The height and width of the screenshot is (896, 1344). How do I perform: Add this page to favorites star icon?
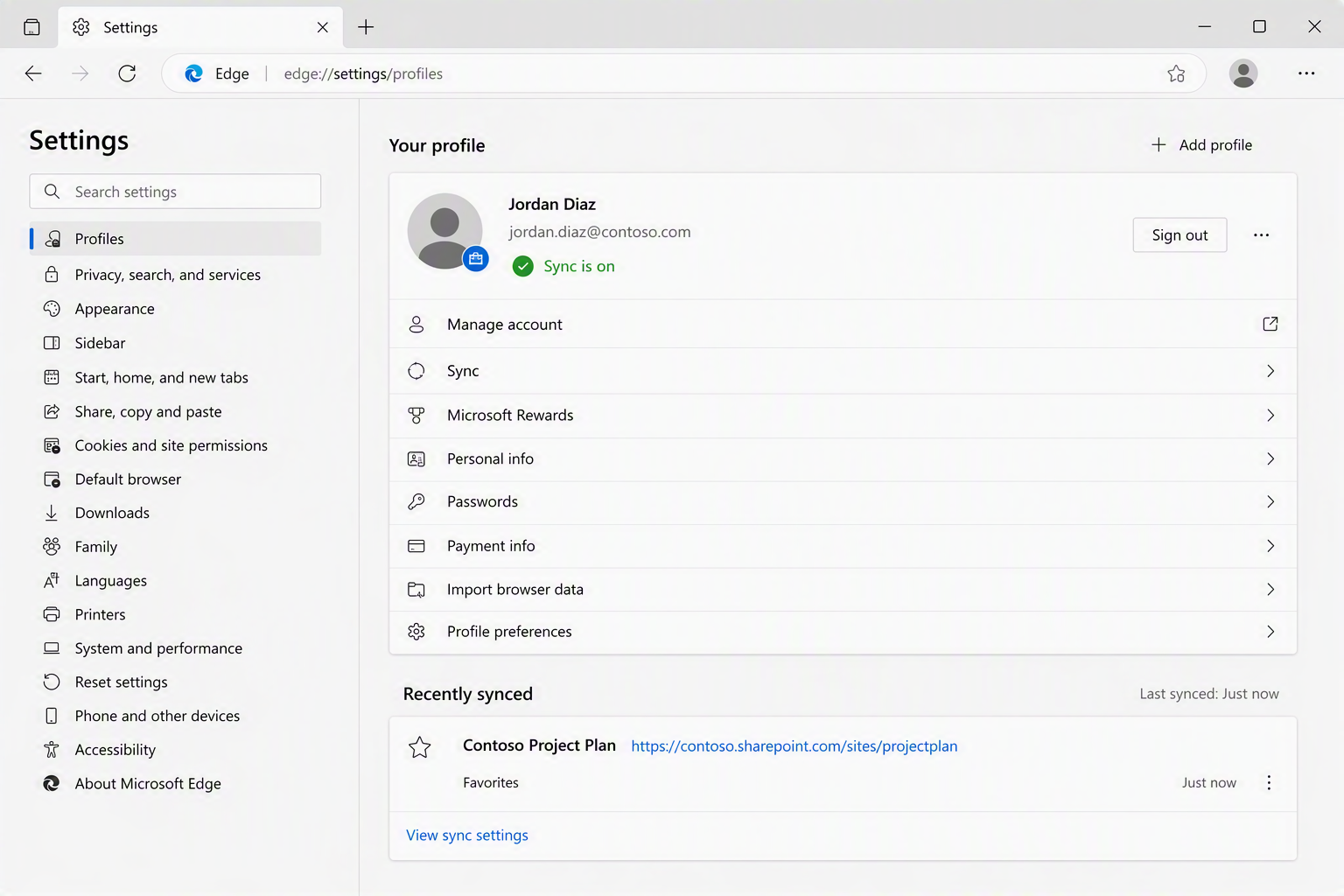point(1176,73)
